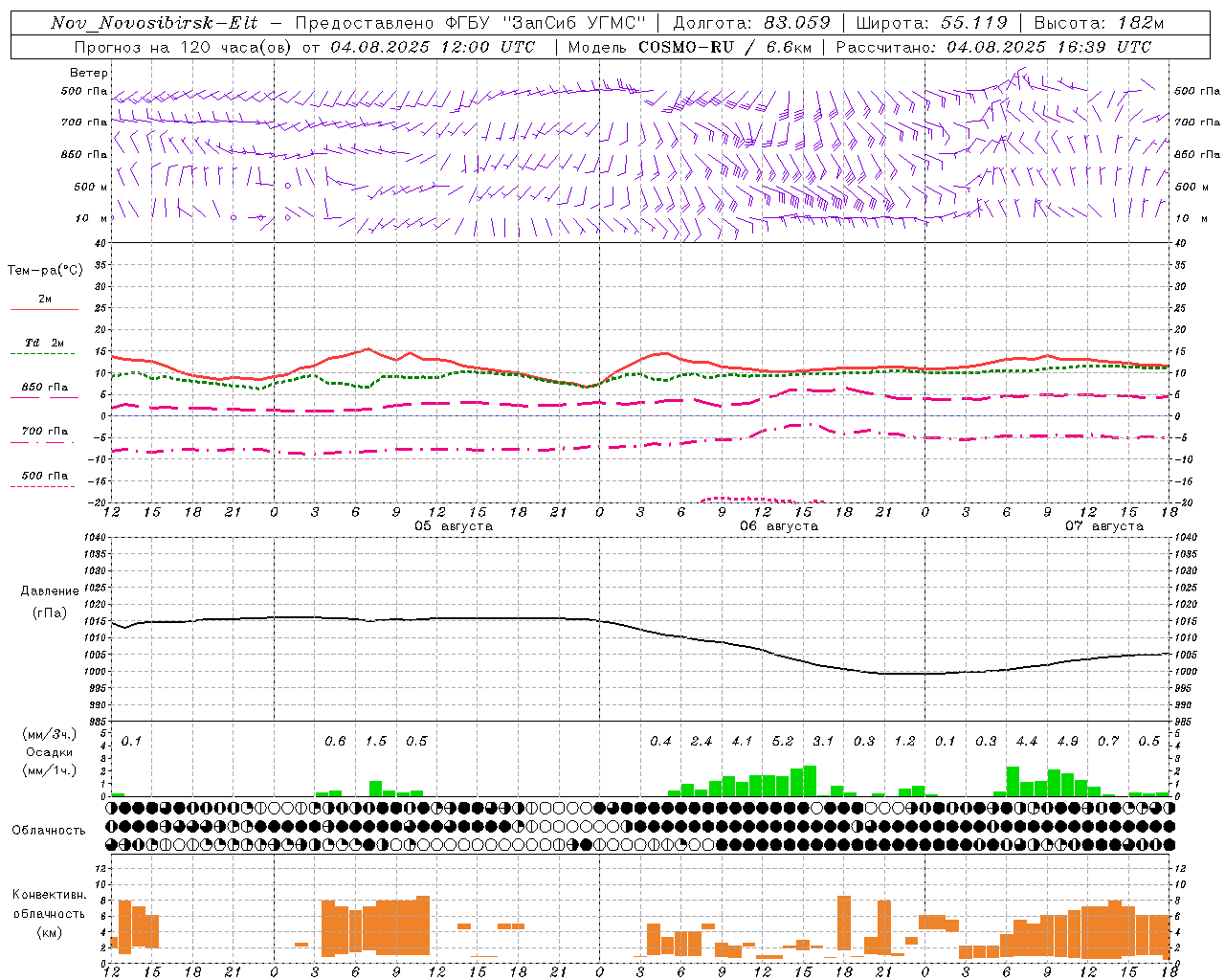
Task: Click the 3-hour precipitation value 2.4
Action: point(702,741)
